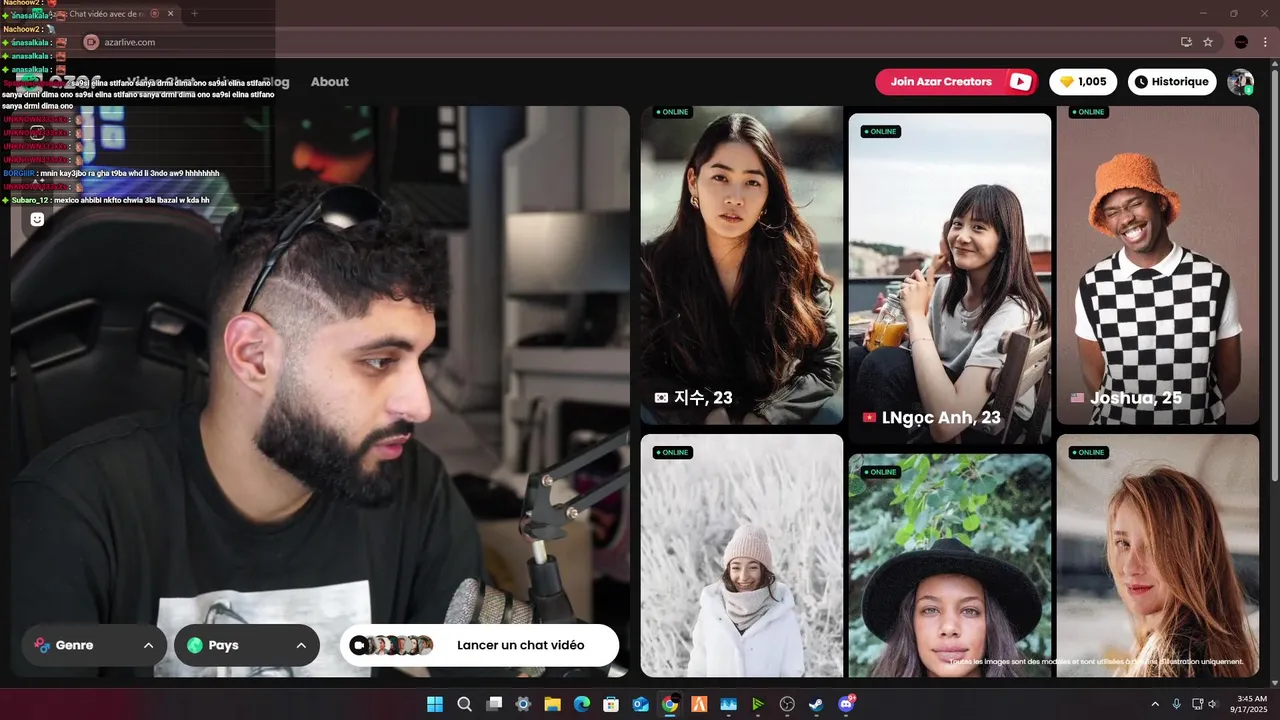Image resolution: width=1280 pixels, height=720 pixels.
Task: Click the volume icon in system tray
Action: coord(1214,704)
